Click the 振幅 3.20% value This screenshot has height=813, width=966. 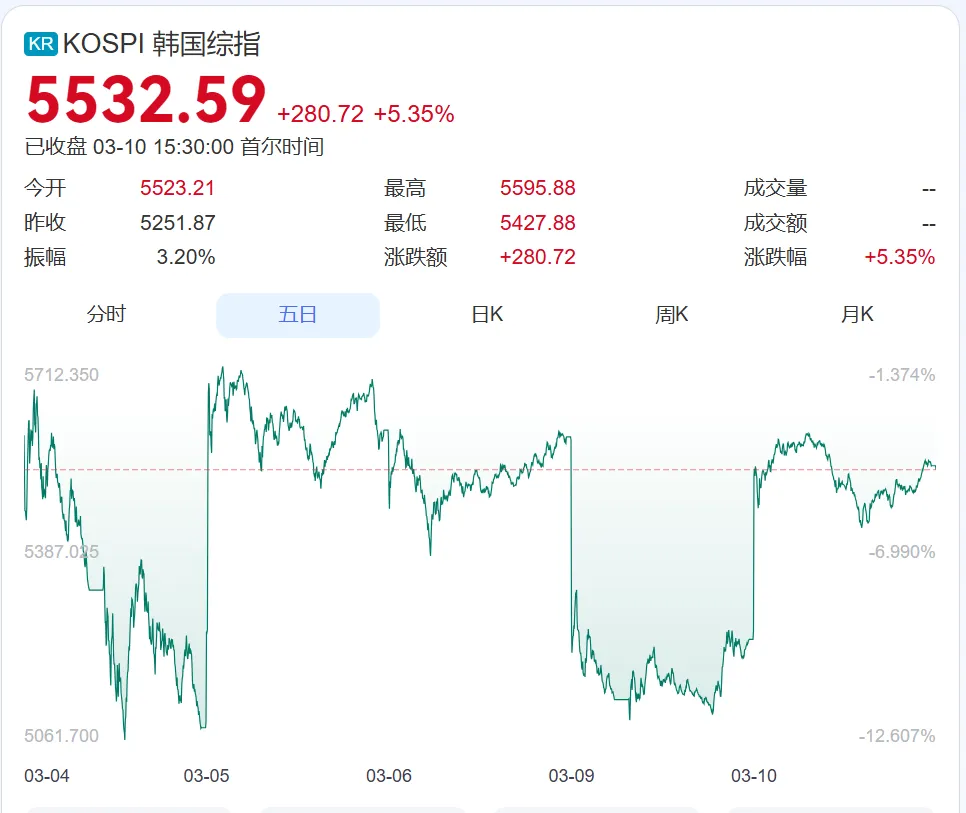click(185, 257)
